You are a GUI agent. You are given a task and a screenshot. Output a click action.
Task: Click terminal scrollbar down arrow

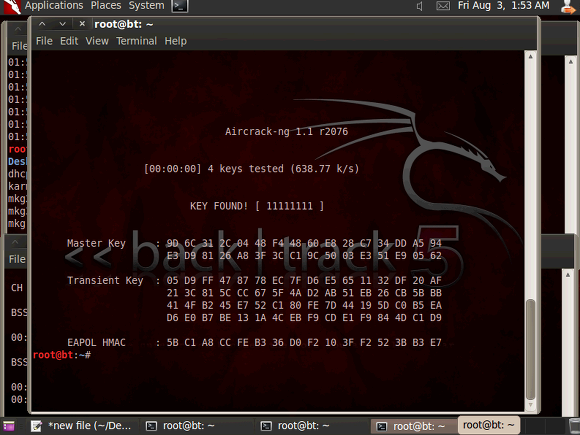coord(530,405)
